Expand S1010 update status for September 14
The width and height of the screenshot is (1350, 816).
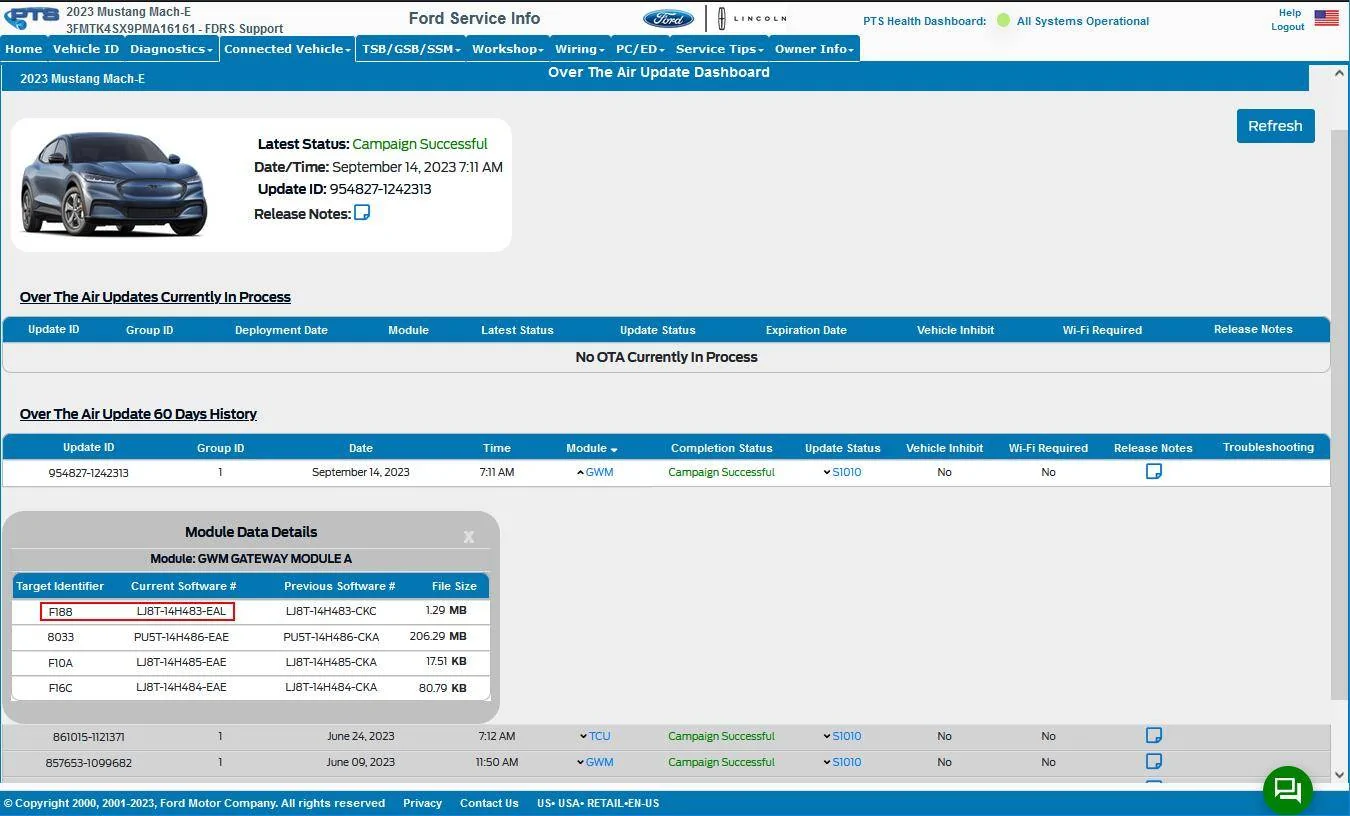click(842, 472)
